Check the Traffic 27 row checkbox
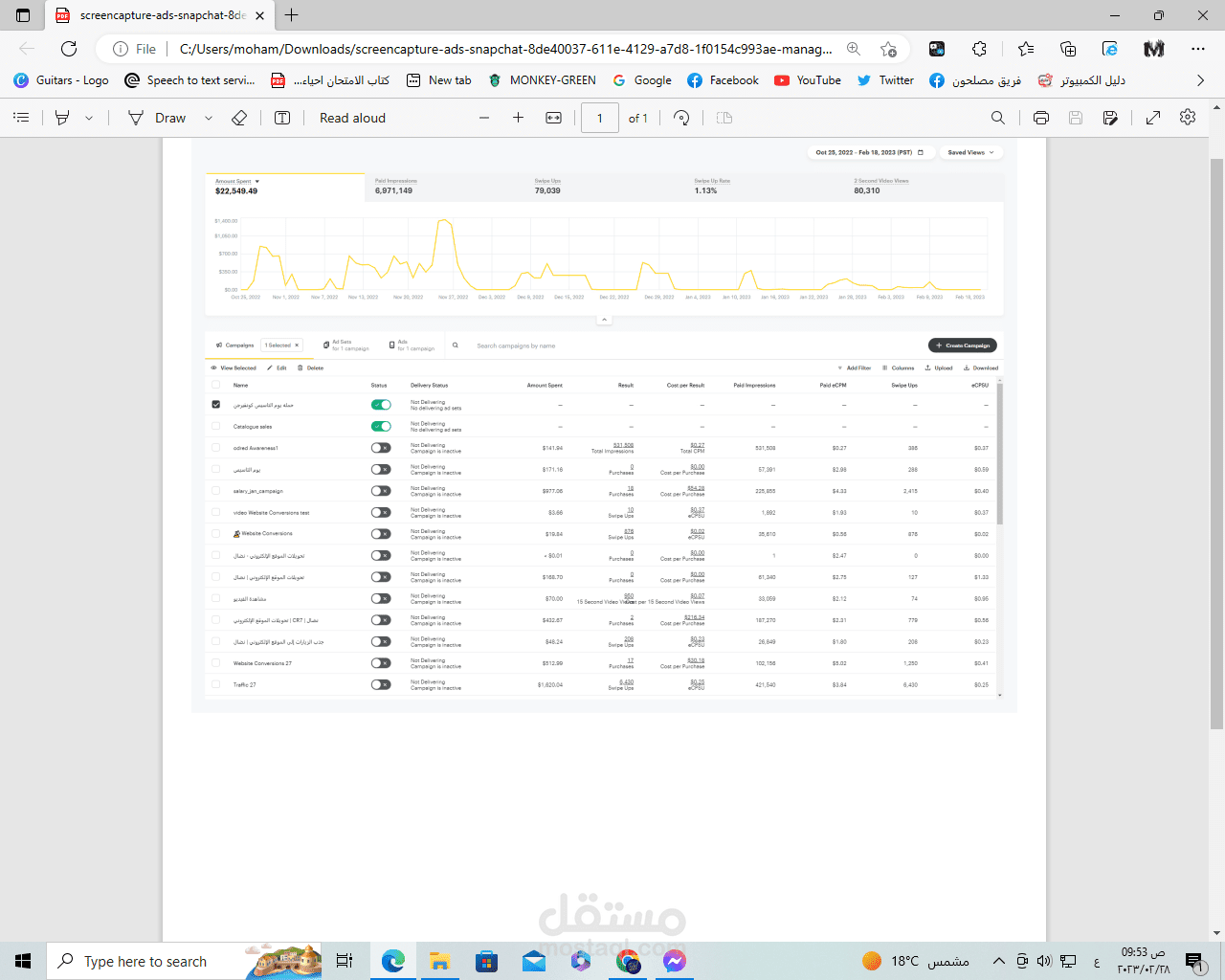The image size is (1225, 980). tap(215, 684)
